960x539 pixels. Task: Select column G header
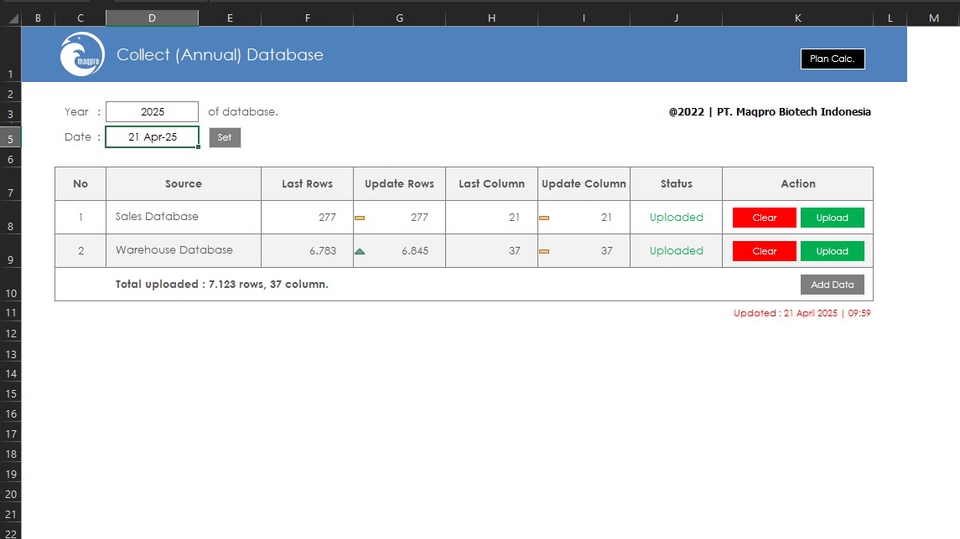click(399, 18)
